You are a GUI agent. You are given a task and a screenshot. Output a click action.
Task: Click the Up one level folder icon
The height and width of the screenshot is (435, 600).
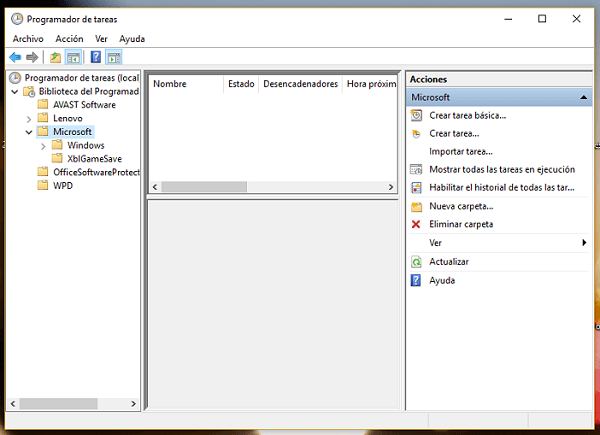click(55, 57)
